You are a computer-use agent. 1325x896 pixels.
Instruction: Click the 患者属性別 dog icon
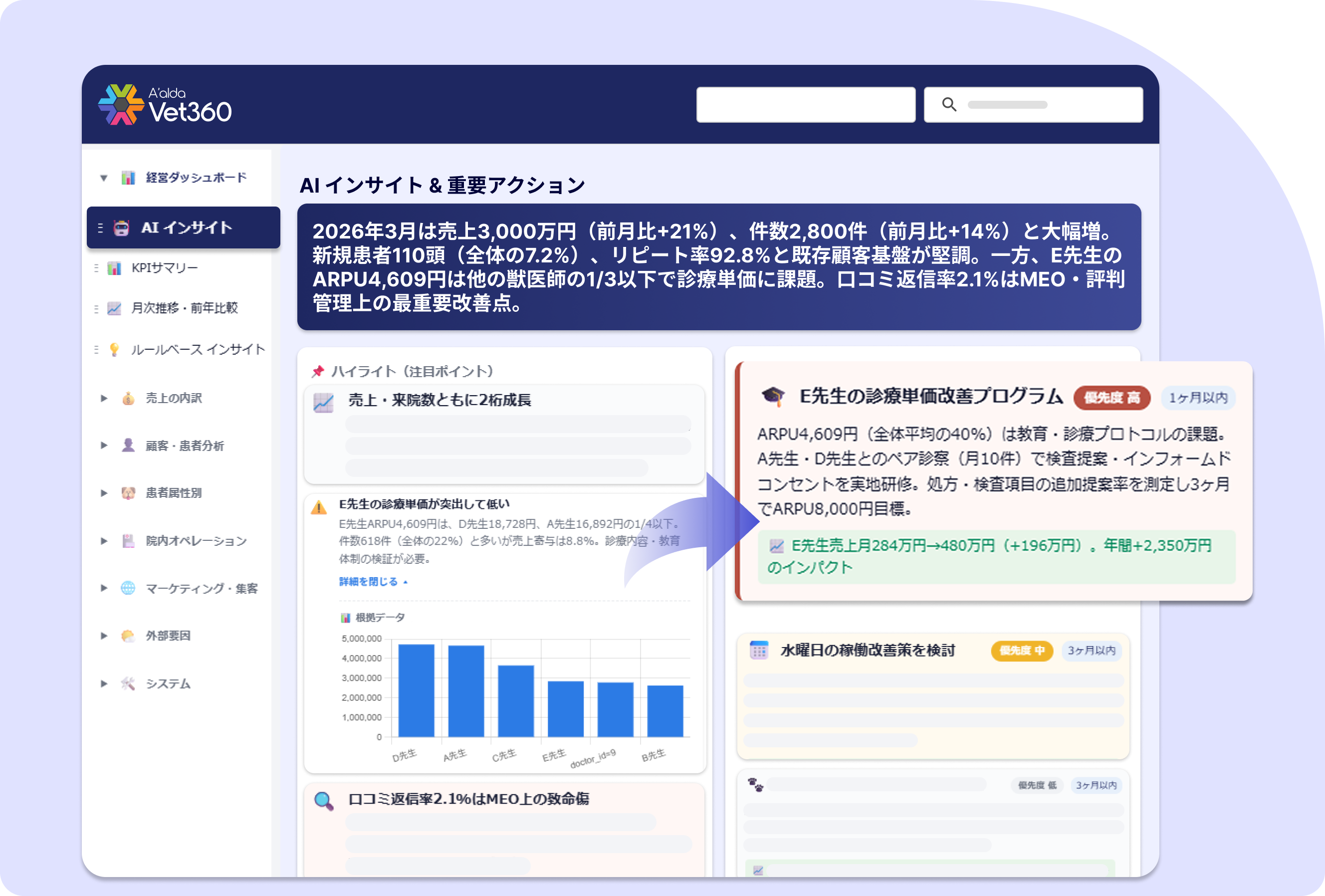pyautogui.click(x=128, y=493)
